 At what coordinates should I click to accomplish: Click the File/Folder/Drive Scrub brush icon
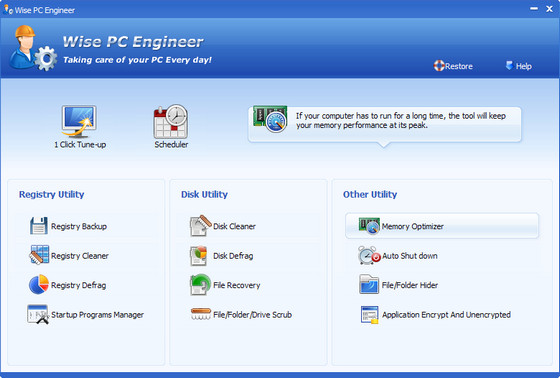click(201, 314)
